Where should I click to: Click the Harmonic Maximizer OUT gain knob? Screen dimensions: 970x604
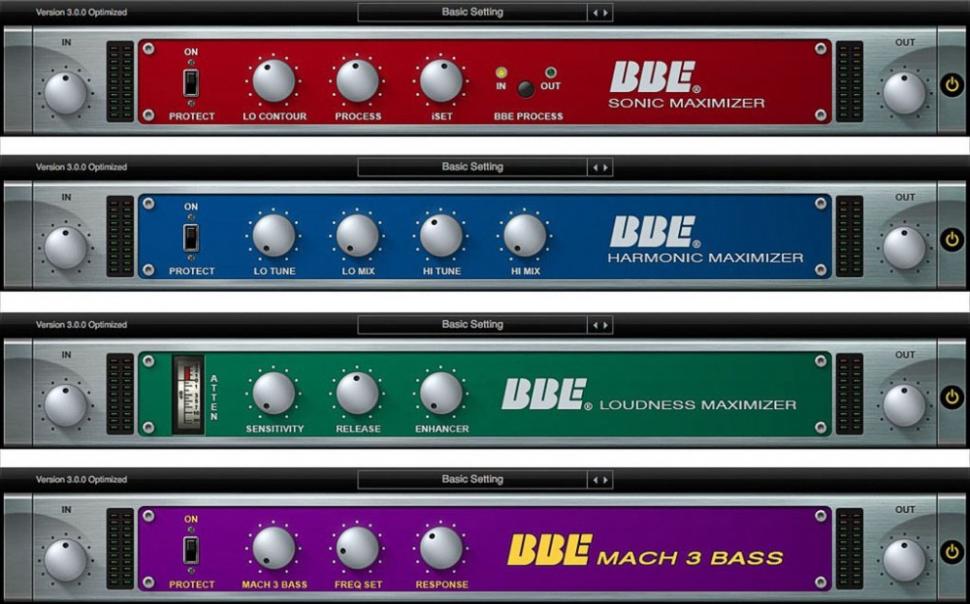pos(904,248)
